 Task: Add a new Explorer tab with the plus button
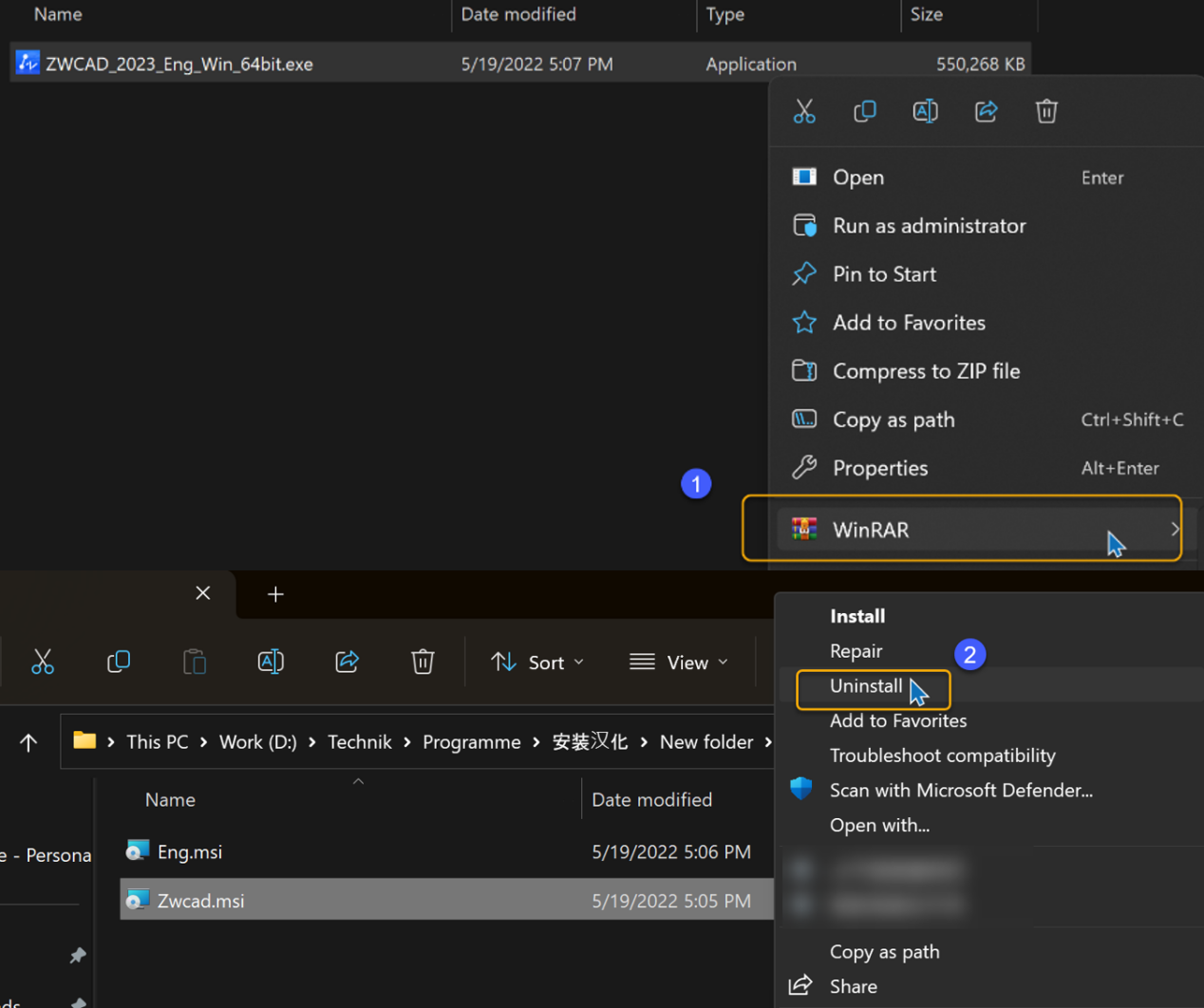coord(275,594)
